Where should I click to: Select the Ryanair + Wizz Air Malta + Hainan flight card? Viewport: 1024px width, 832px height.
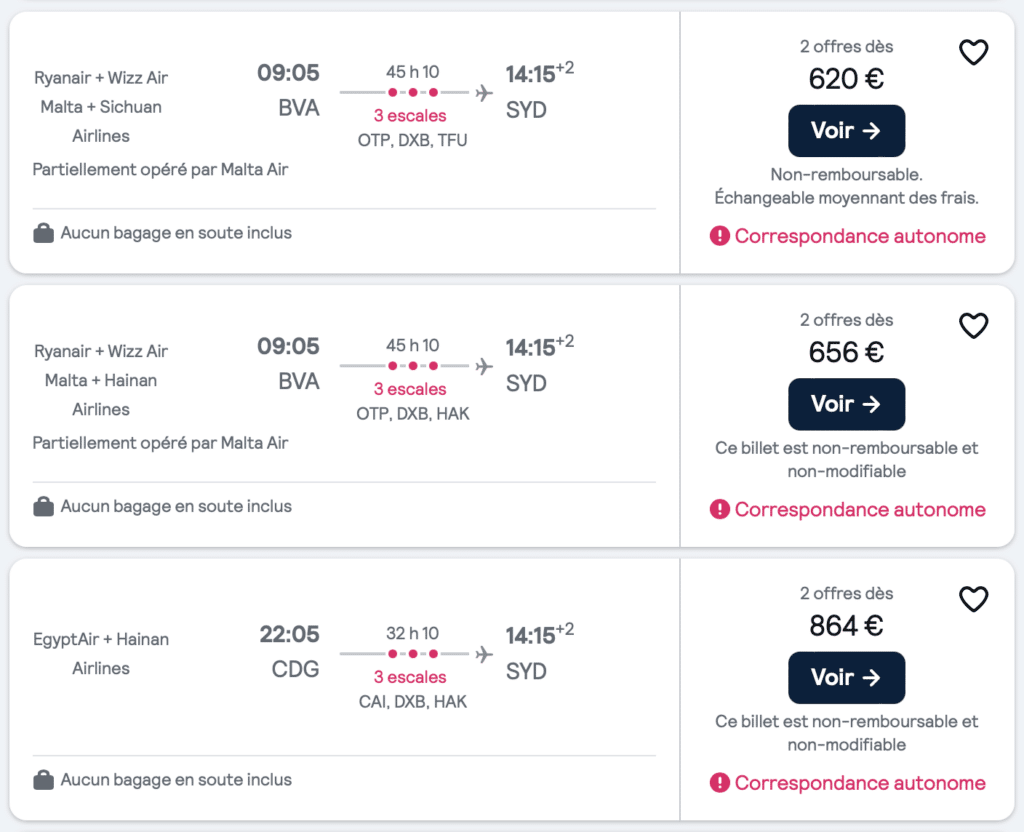coord(511,416)
